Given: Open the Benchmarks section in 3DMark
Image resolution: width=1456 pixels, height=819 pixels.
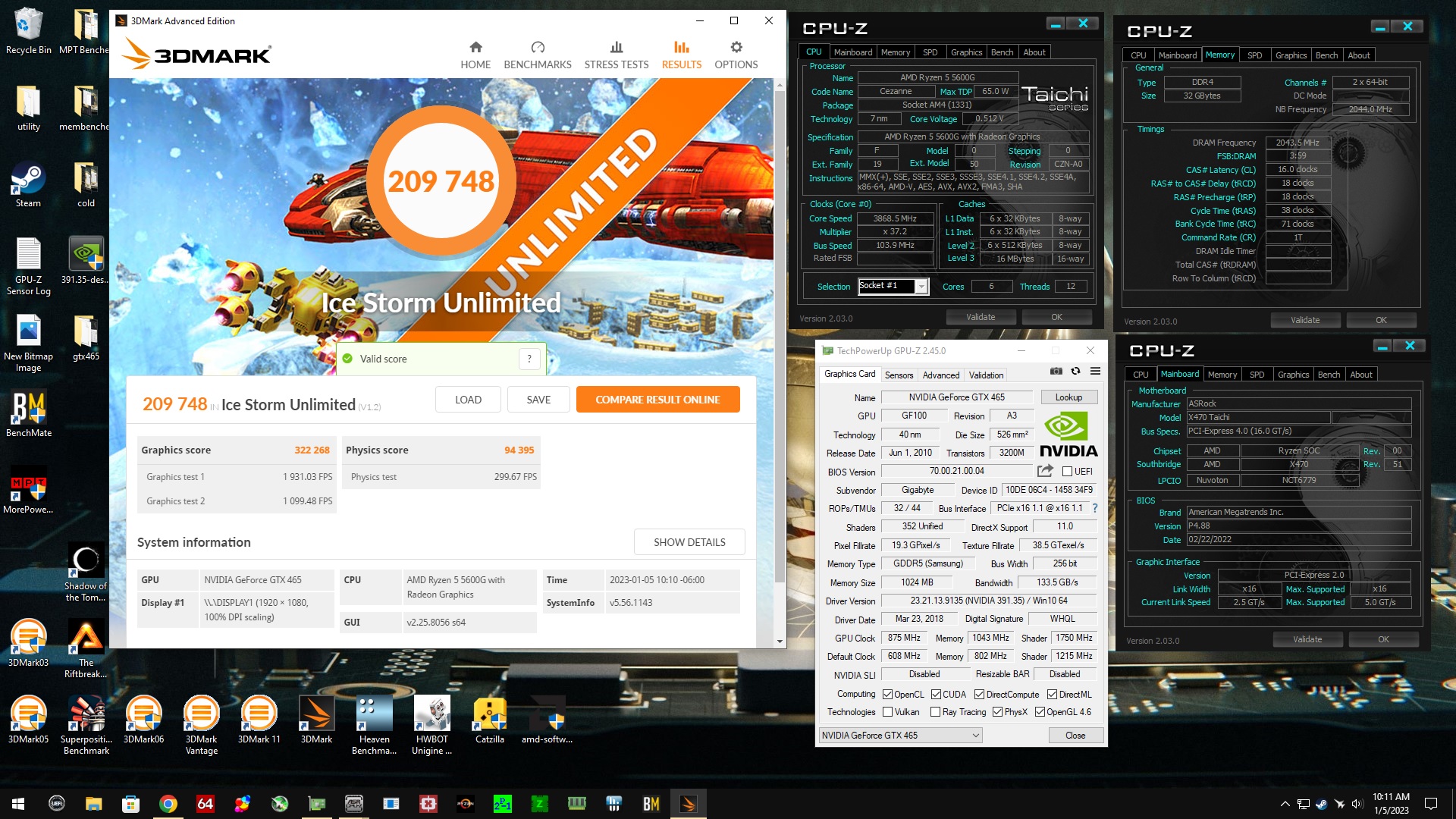Looking at the screenshot, I should click(x=538, y=55).
